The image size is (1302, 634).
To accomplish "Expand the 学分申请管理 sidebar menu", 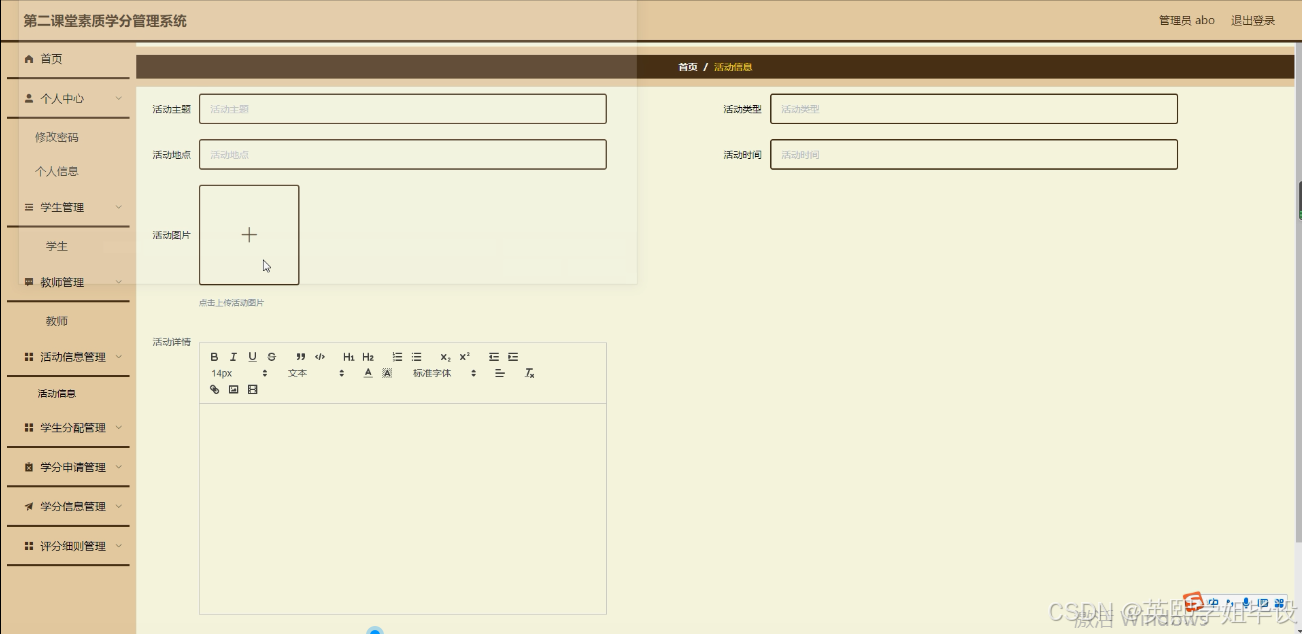I will (68, 467).
